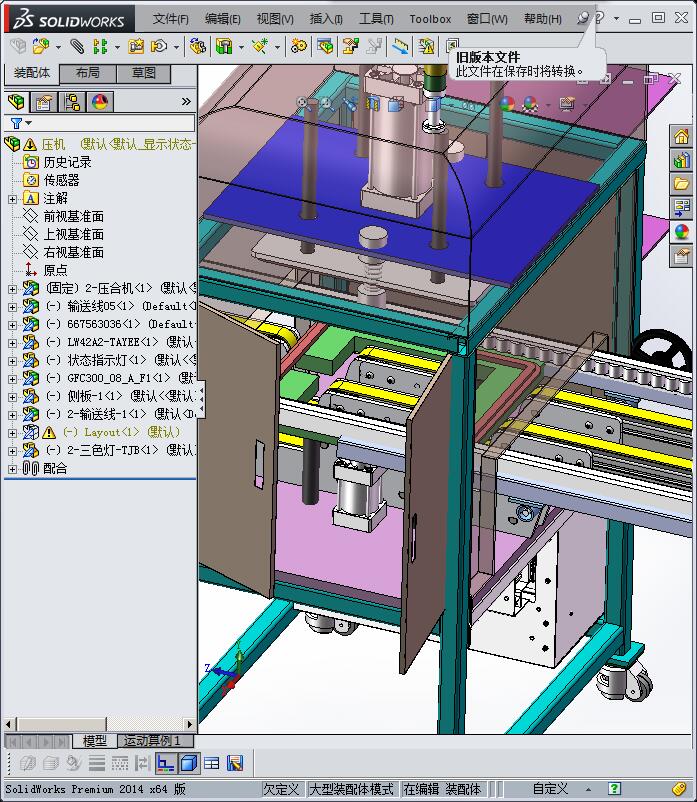Image resolution: width=697 pixels, height=802 pixels.
Task: Open the File Explorer folder icon in task pane
Action: 681,183
